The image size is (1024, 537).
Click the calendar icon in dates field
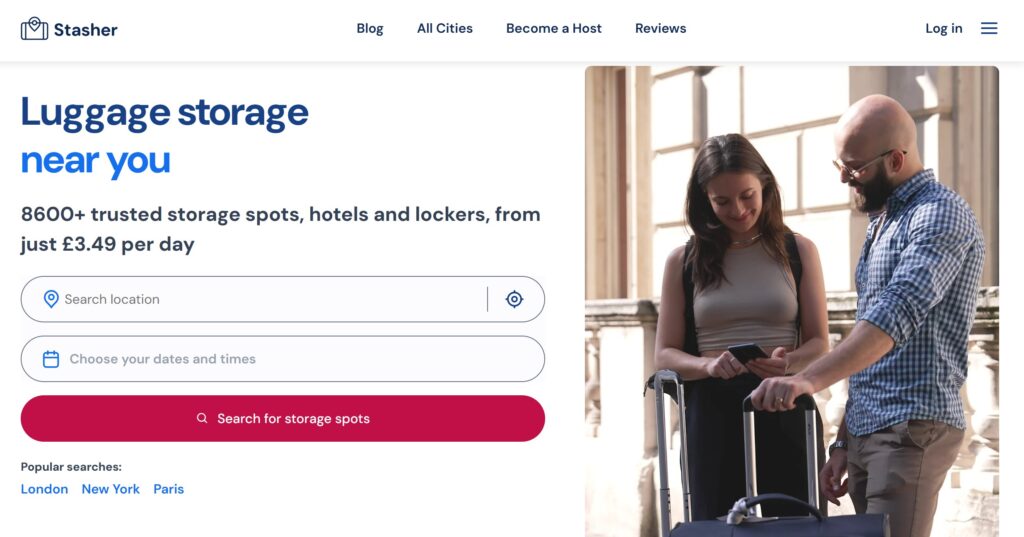tap(51, 359)
